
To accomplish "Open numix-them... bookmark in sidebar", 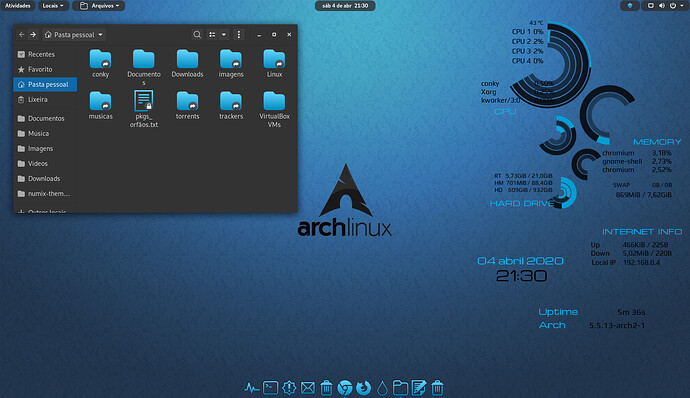I will (45, 193).
